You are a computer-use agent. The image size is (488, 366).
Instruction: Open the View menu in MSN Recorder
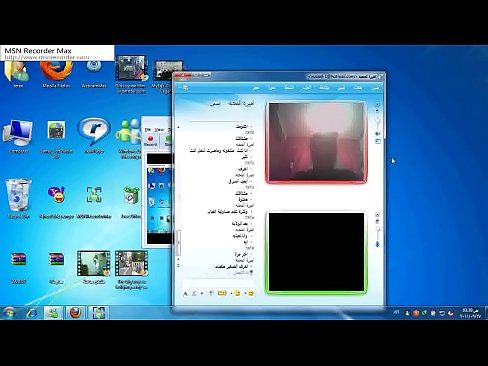click(159, 129)
